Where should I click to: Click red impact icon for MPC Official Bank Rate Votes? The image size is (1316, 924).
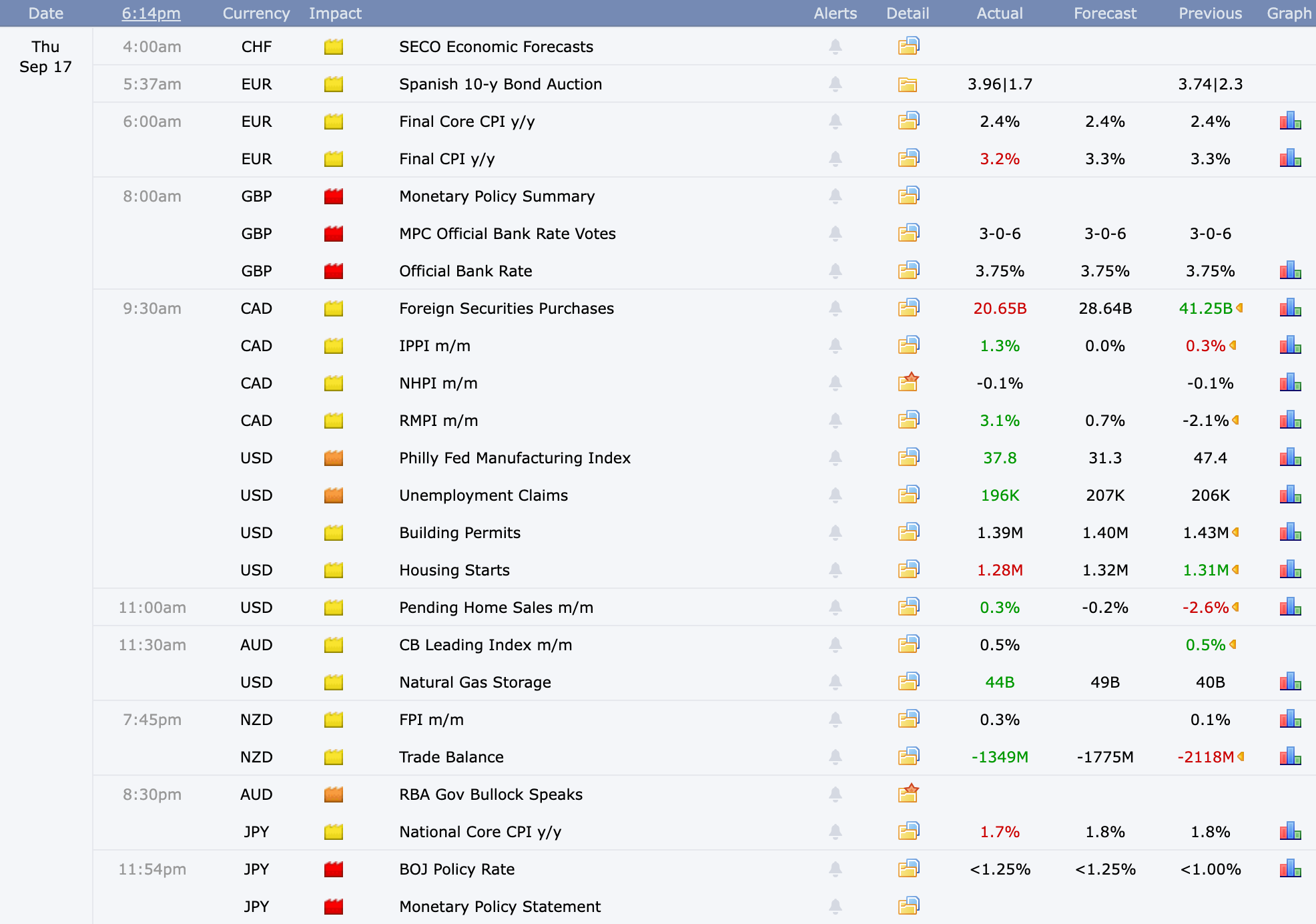[334, 234]
